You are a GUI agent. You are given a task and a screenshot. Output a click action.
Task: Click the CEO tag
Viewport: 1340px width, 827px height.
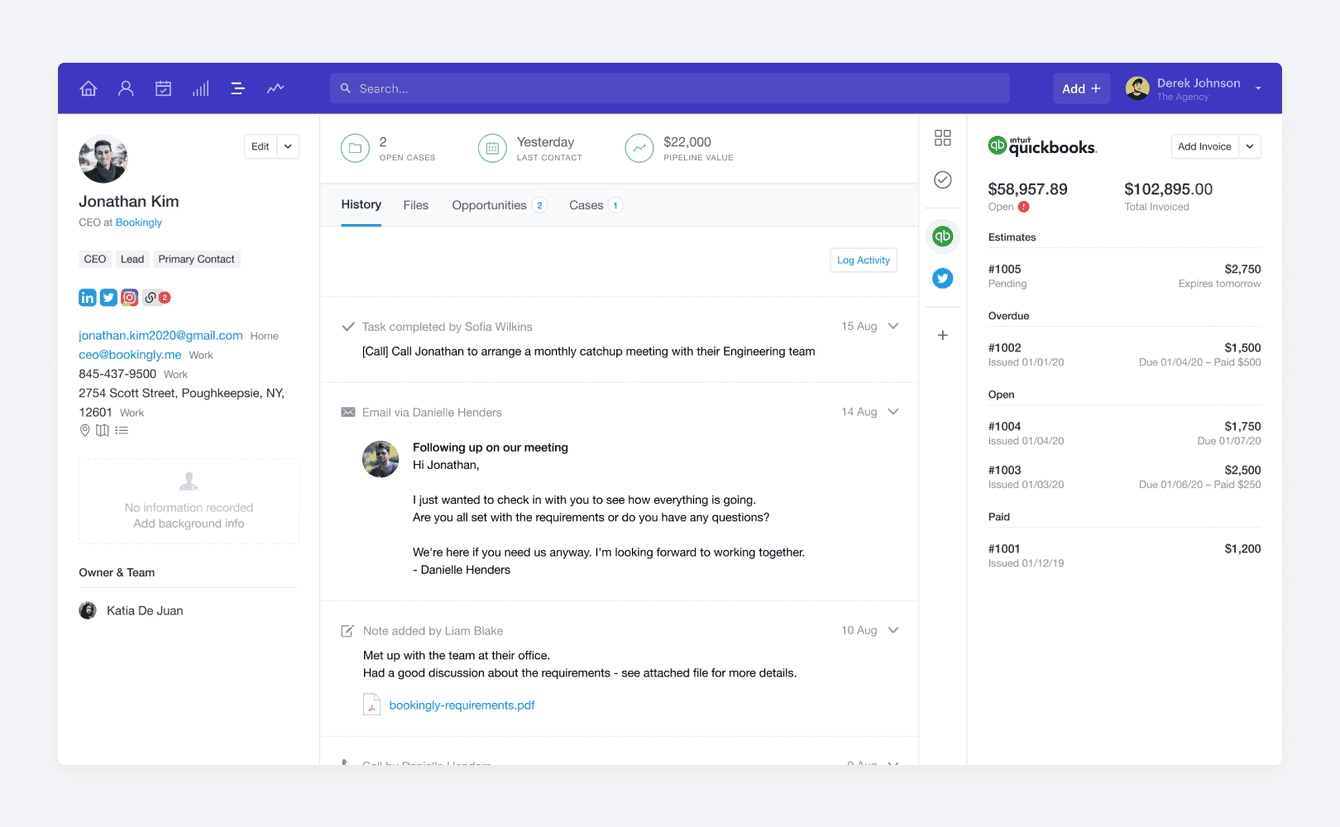coord(95,259)
